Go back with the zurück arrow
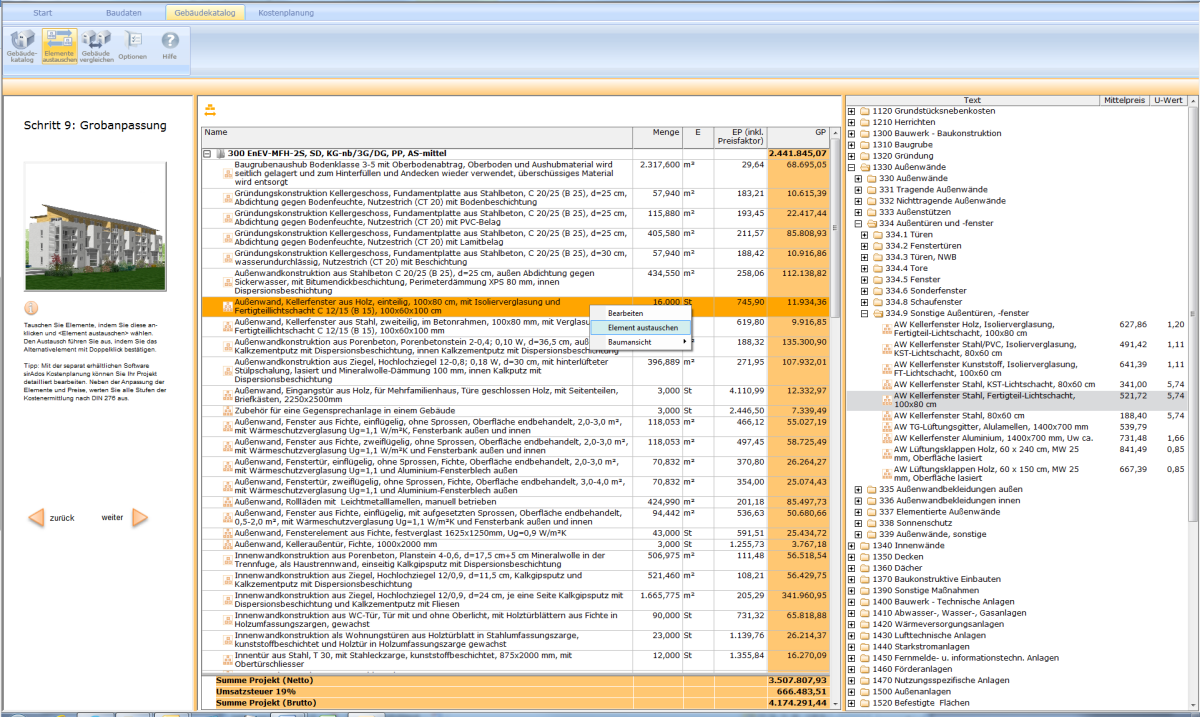 (x=36, y=517)
